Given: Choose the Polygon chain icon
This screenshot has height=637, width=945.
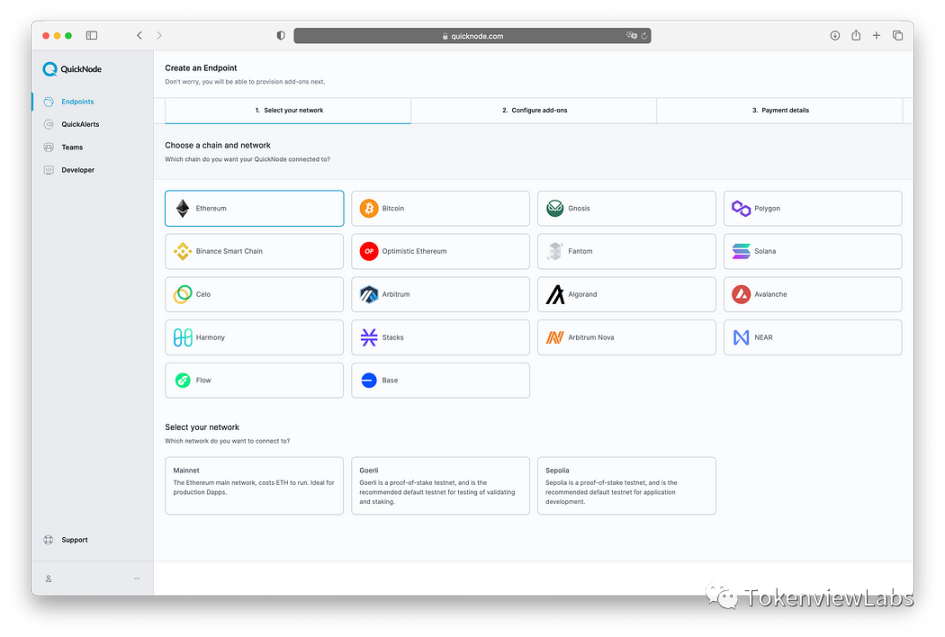Looking at the screenshot, I should tap(741, 209).
